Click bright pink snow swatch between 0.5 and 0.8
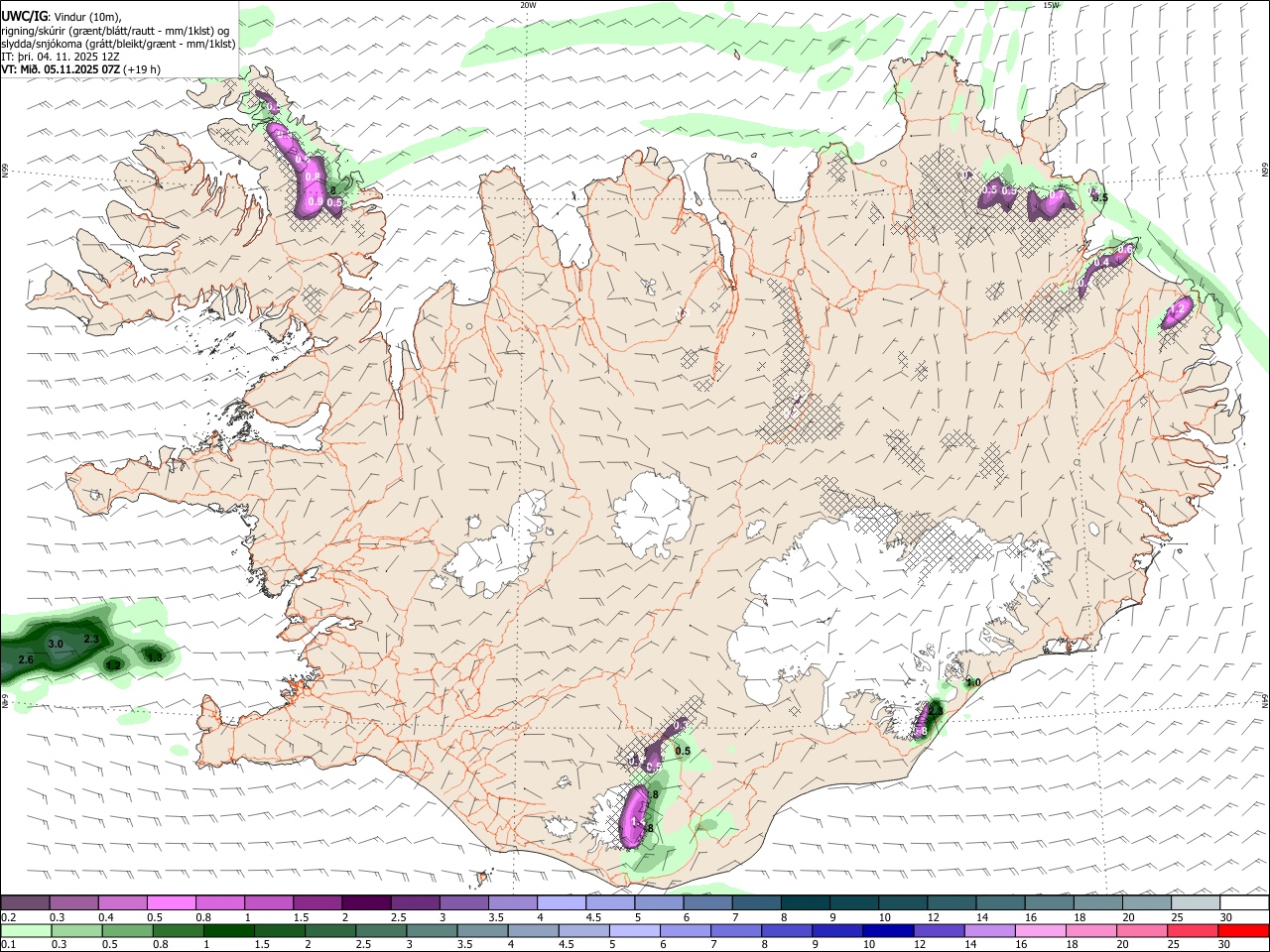Viewport: 1270px width, 952px height. click(x=171, y=902)
